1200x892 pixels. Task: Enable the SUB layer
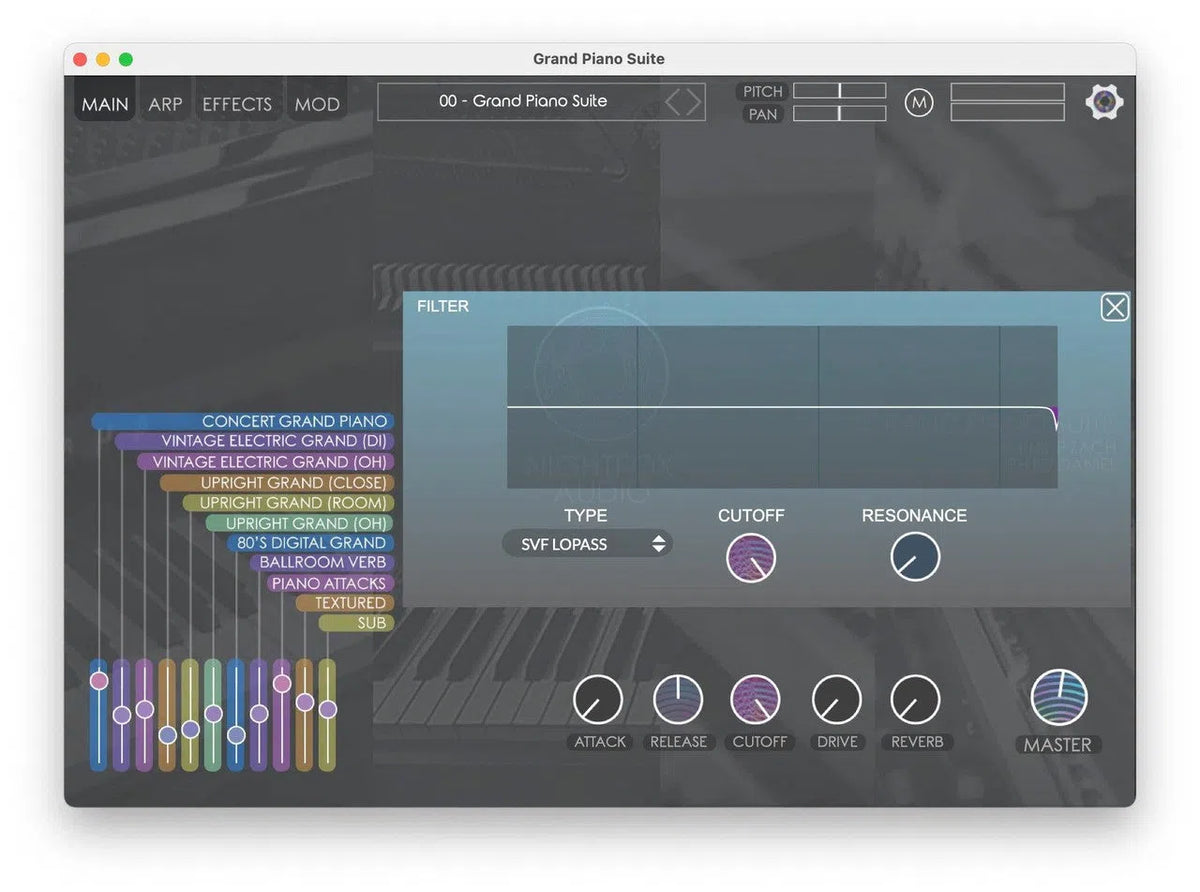coord(355,622)
